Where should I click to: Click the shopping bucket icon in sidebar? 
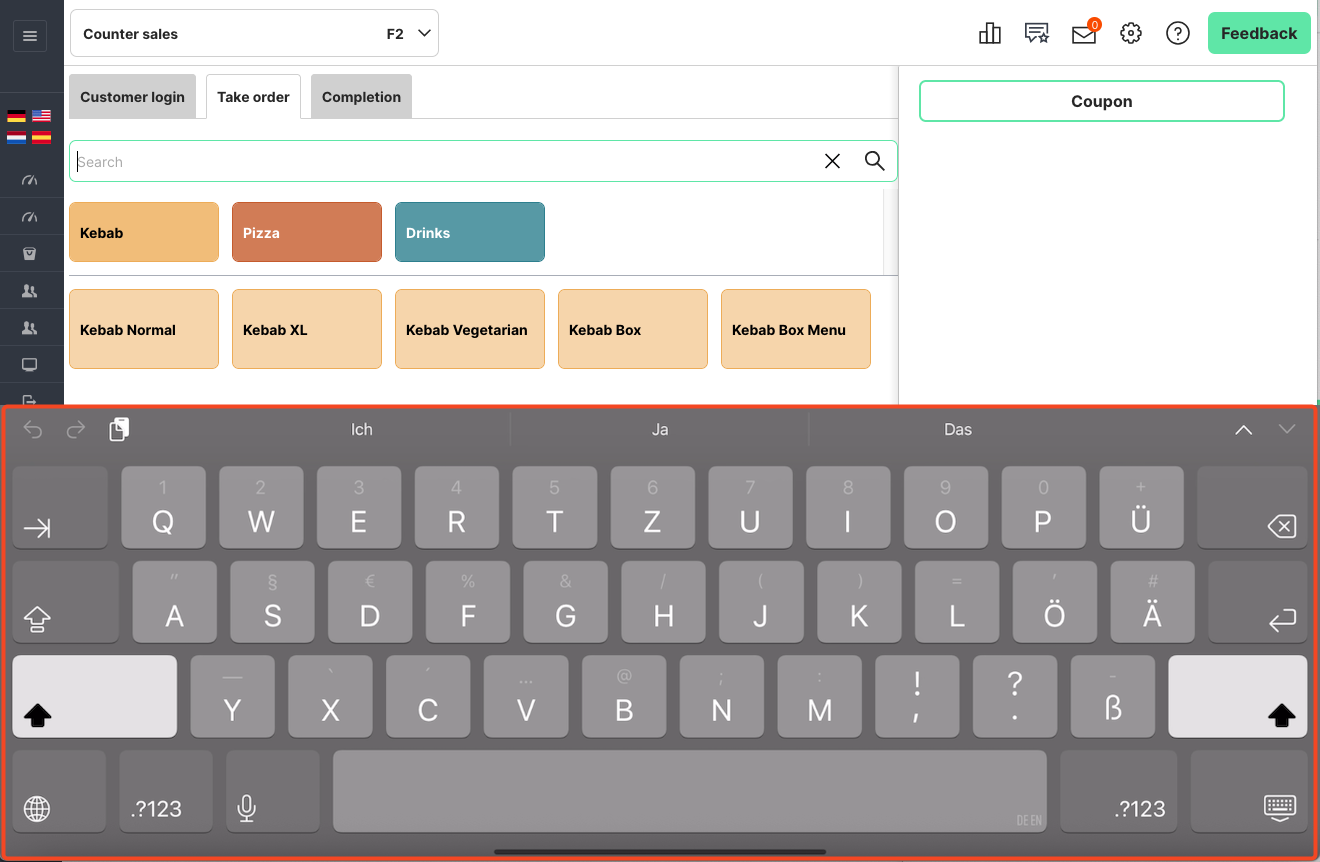[30, 254]
